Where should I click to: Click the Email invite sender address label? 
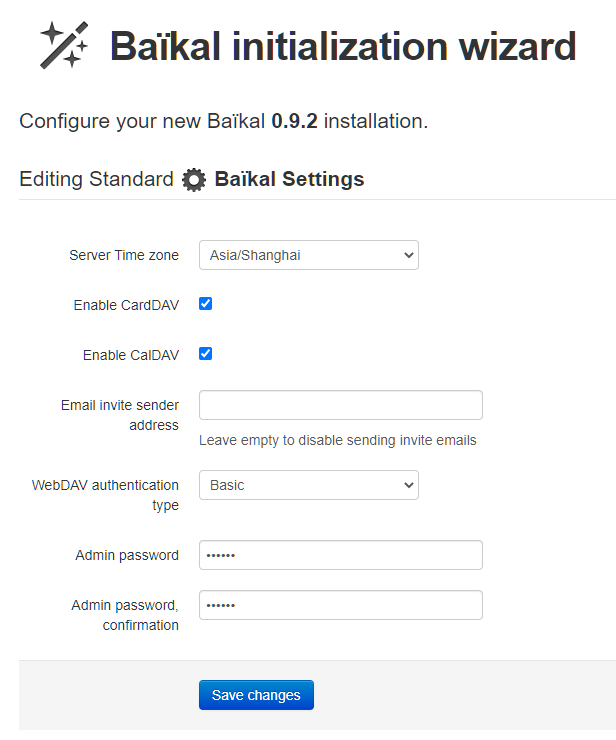click(x=120, y=415)
